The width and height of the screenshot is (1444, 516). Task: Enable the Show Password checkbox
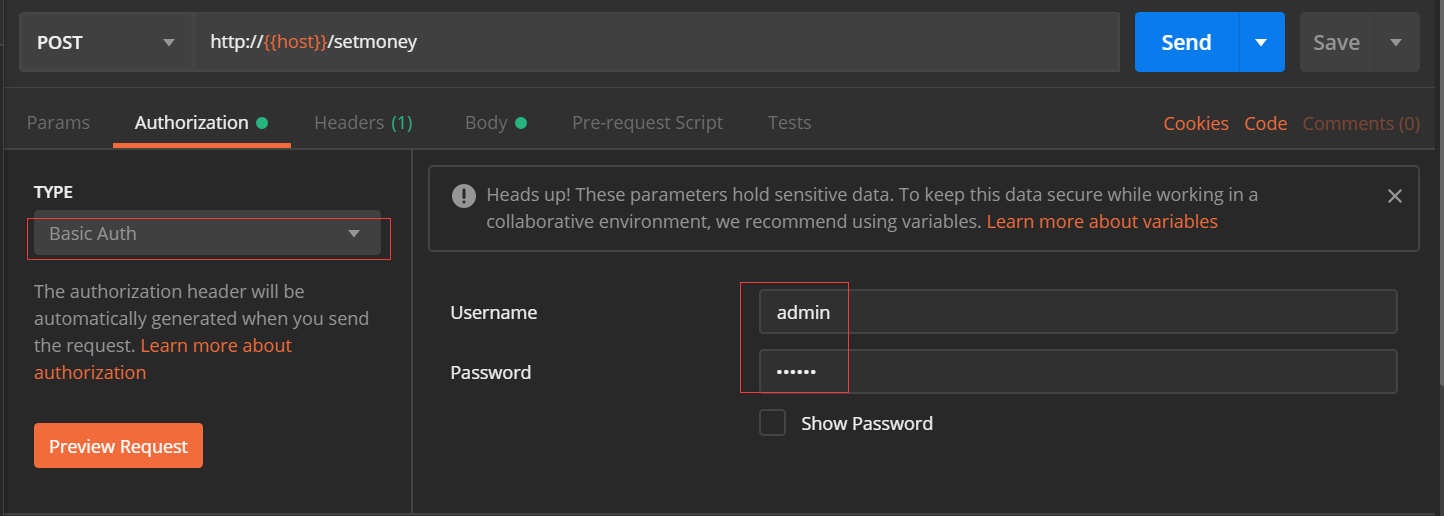point(772,423)
